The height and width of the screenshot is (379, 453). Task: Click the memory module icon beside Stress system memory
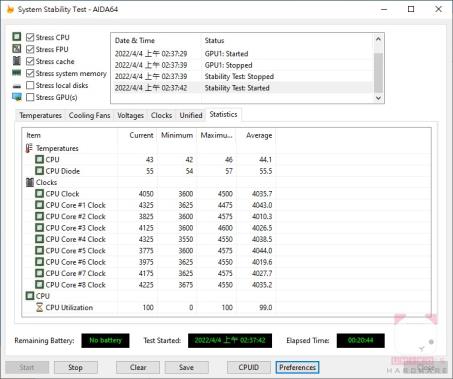pos(17,73)
